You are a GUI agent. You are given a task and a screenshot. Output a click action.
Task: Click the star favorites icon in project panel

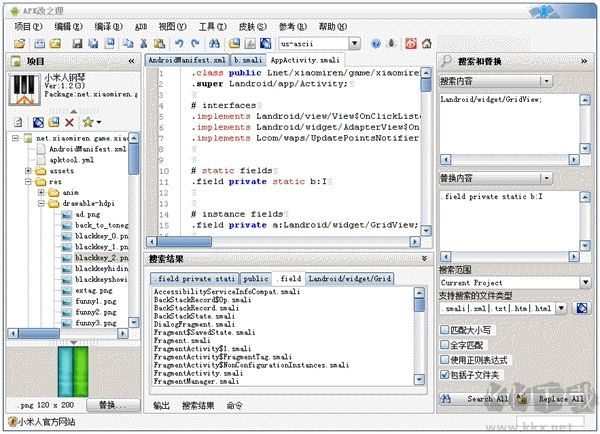point(88,122)
